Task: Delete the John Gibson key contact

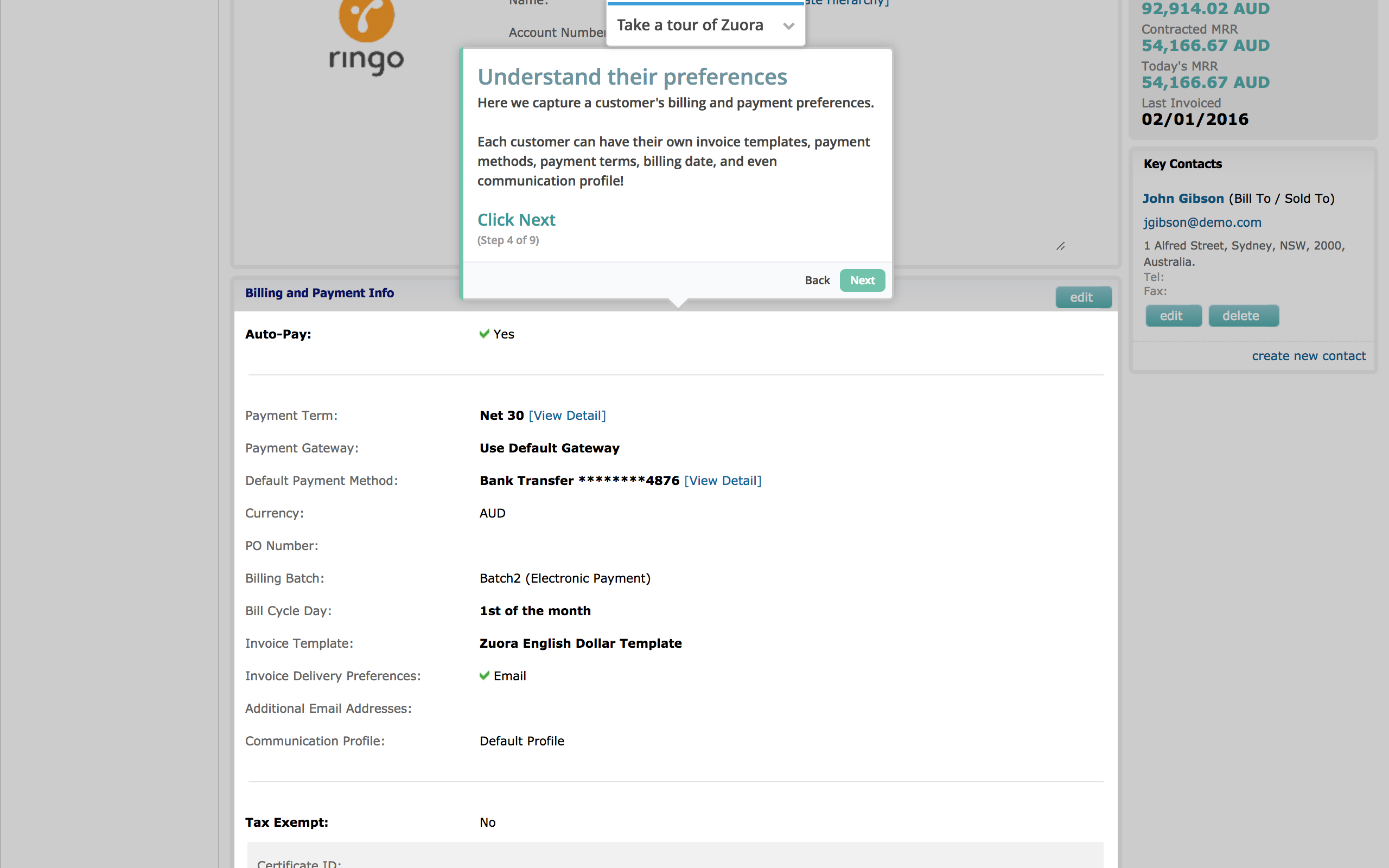Action: pos(1243,316)
